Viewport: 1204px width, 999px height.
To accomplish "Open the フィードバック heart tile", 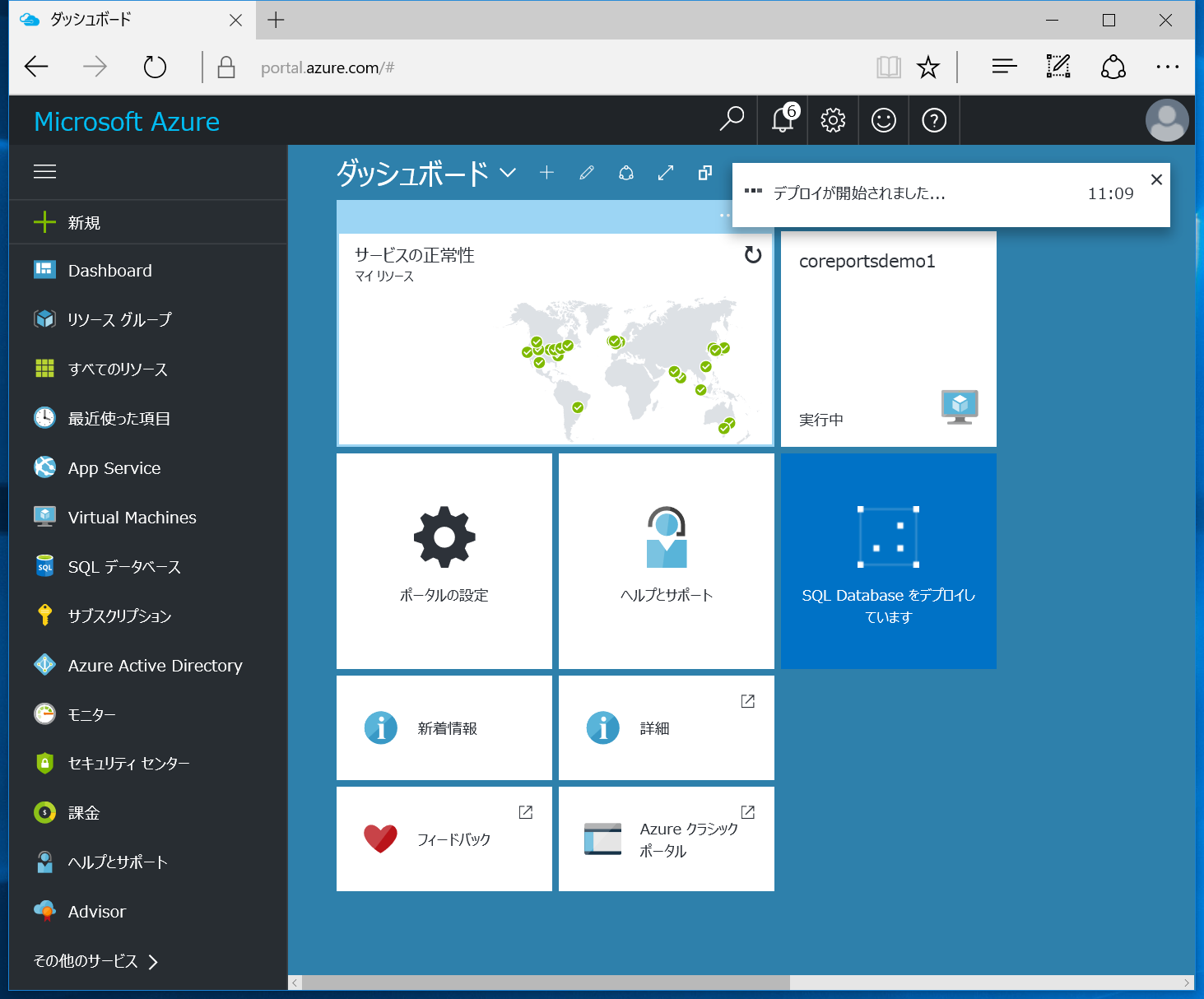I will click(x=444, y=839).
